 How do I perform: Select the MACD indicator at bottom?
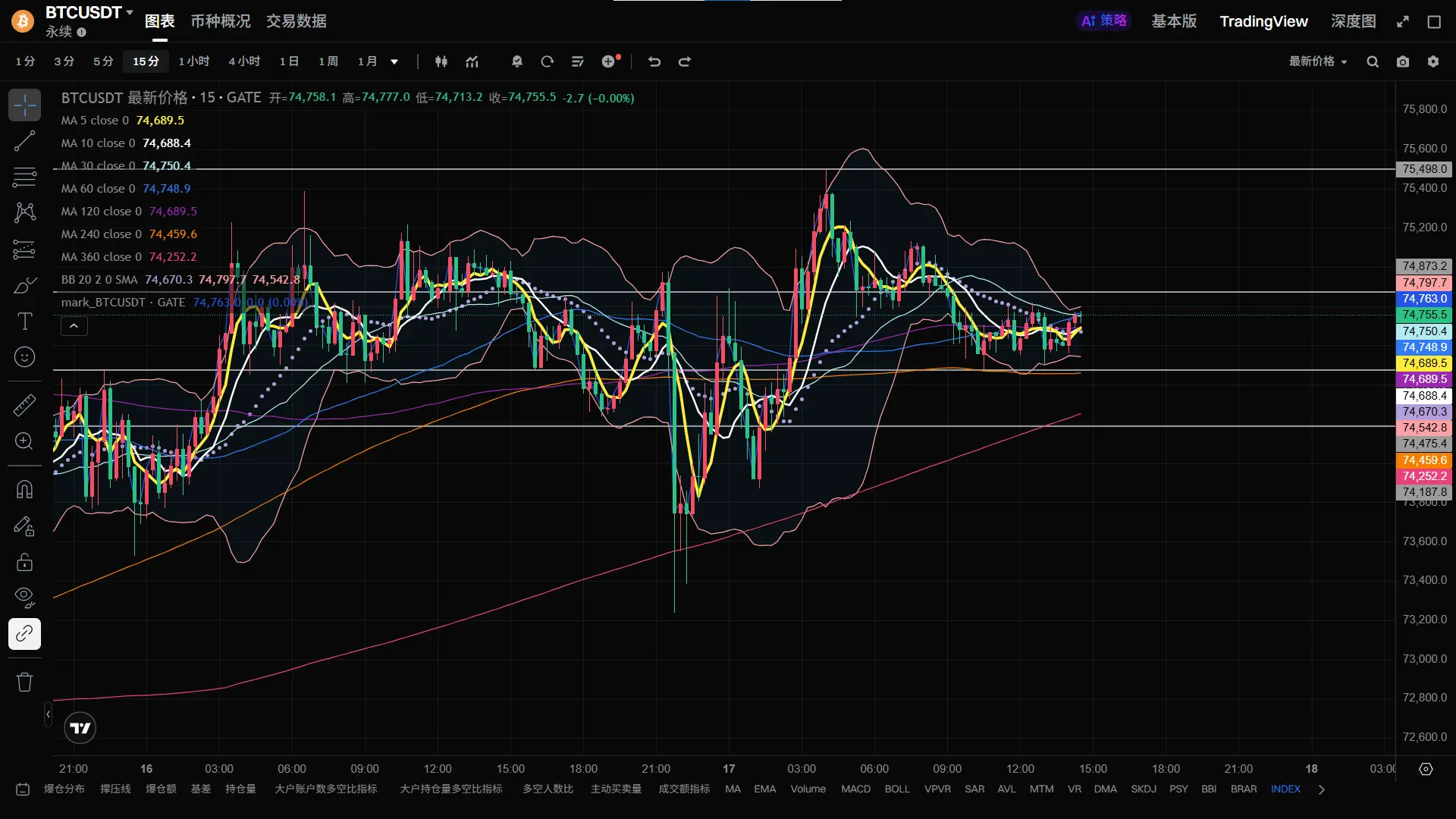[855, 789]
